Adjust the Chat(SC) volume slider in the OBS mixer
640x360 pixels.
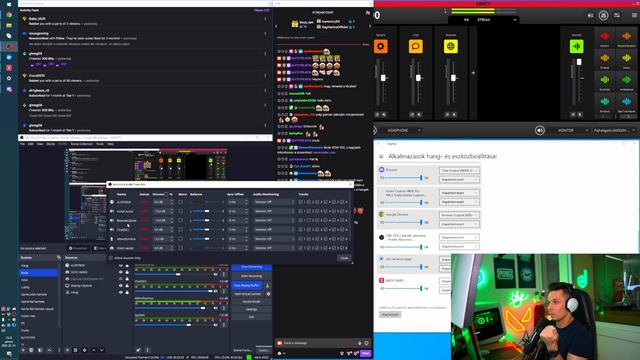pos(176,291)
